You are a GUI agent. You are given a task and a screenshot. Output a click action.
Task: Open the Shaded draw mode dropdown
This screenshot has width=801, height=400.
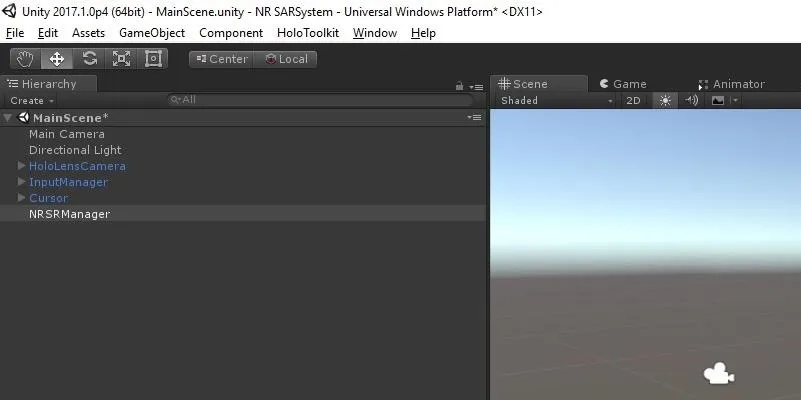tap(556, 101)
